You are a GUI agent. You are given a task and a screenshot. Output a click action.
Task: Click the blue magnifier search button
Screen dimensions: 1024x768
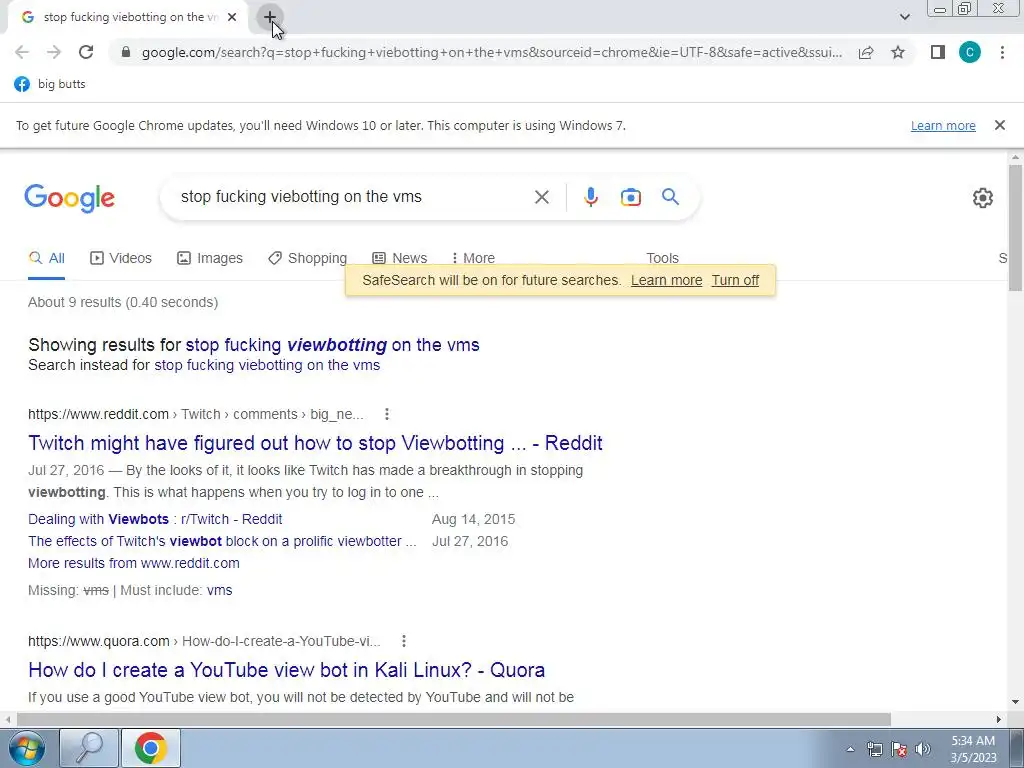pos(670,197)
